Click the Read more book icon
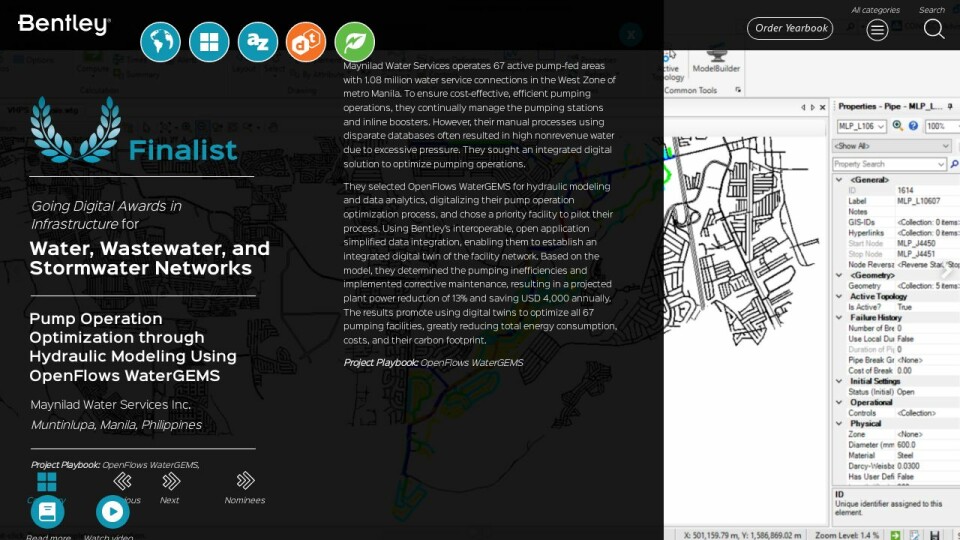Screen dimensions: 960x540 [x=48, y=512]
